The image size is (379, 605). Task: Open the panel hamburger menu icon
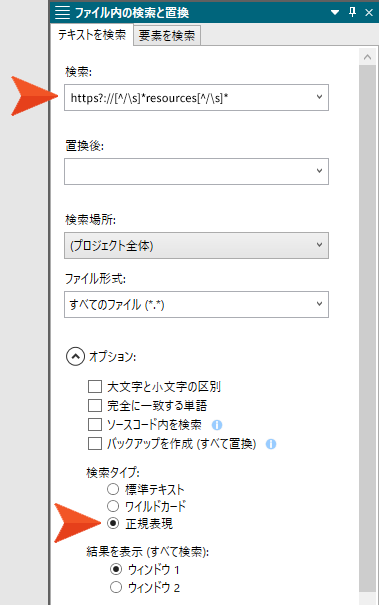click(x=62, y=12)
